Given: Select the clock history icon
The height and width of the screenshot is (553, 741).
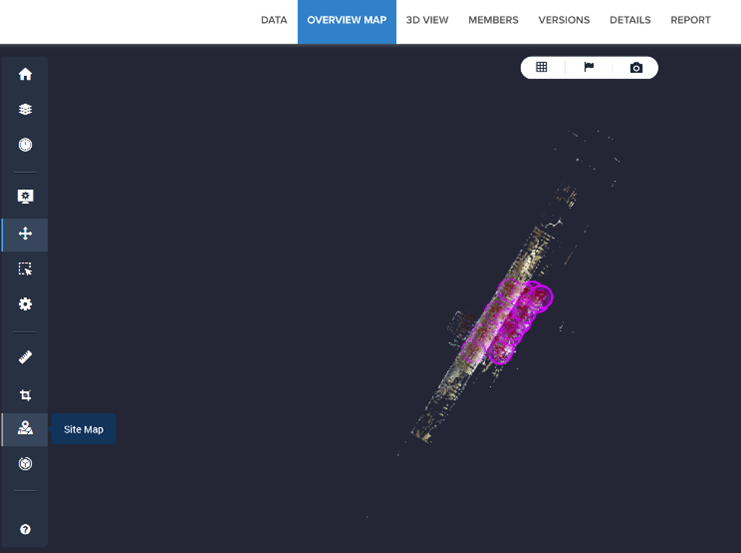Looking at the screenshot, I should [25, 145].
